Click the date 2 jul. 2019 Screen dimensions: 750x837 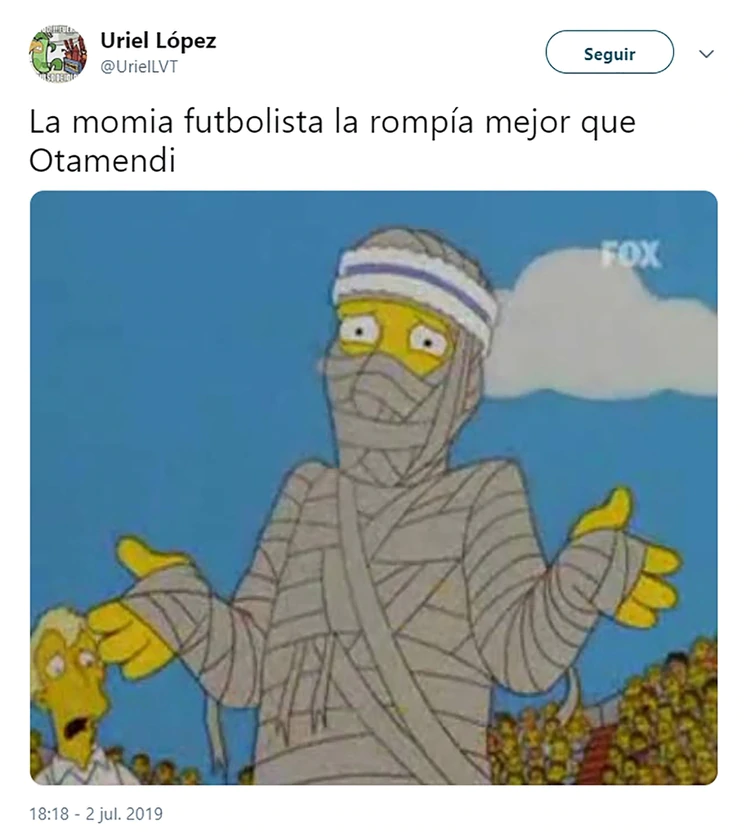[124, 814]
